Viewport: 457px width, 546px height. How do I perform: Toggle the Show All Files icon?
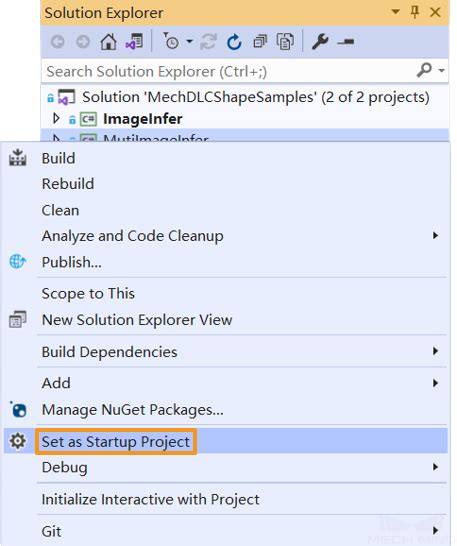tap(285, 42)
